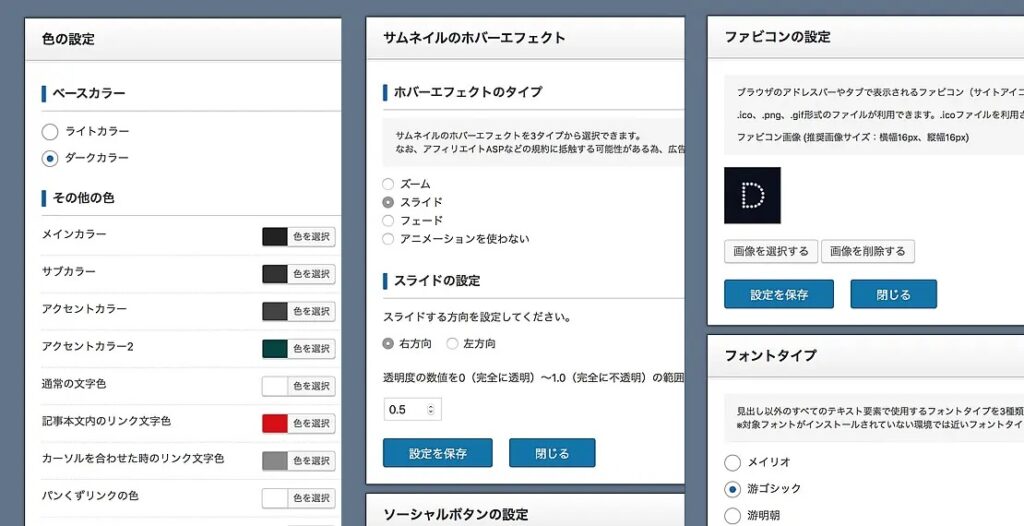Click the green アクセントカラー2 swatch
The image size is (1024, 526).
275,348
